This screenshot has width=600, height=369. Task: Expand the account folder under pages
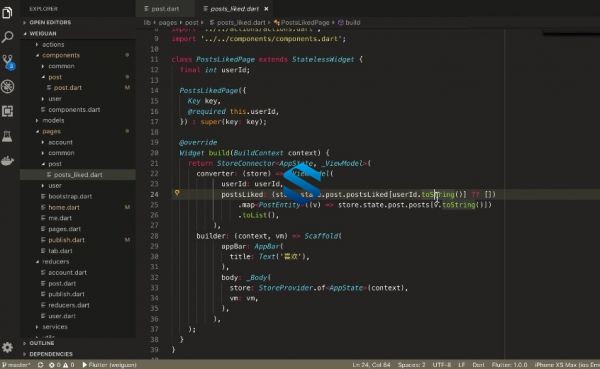click(x=60, y=142)
